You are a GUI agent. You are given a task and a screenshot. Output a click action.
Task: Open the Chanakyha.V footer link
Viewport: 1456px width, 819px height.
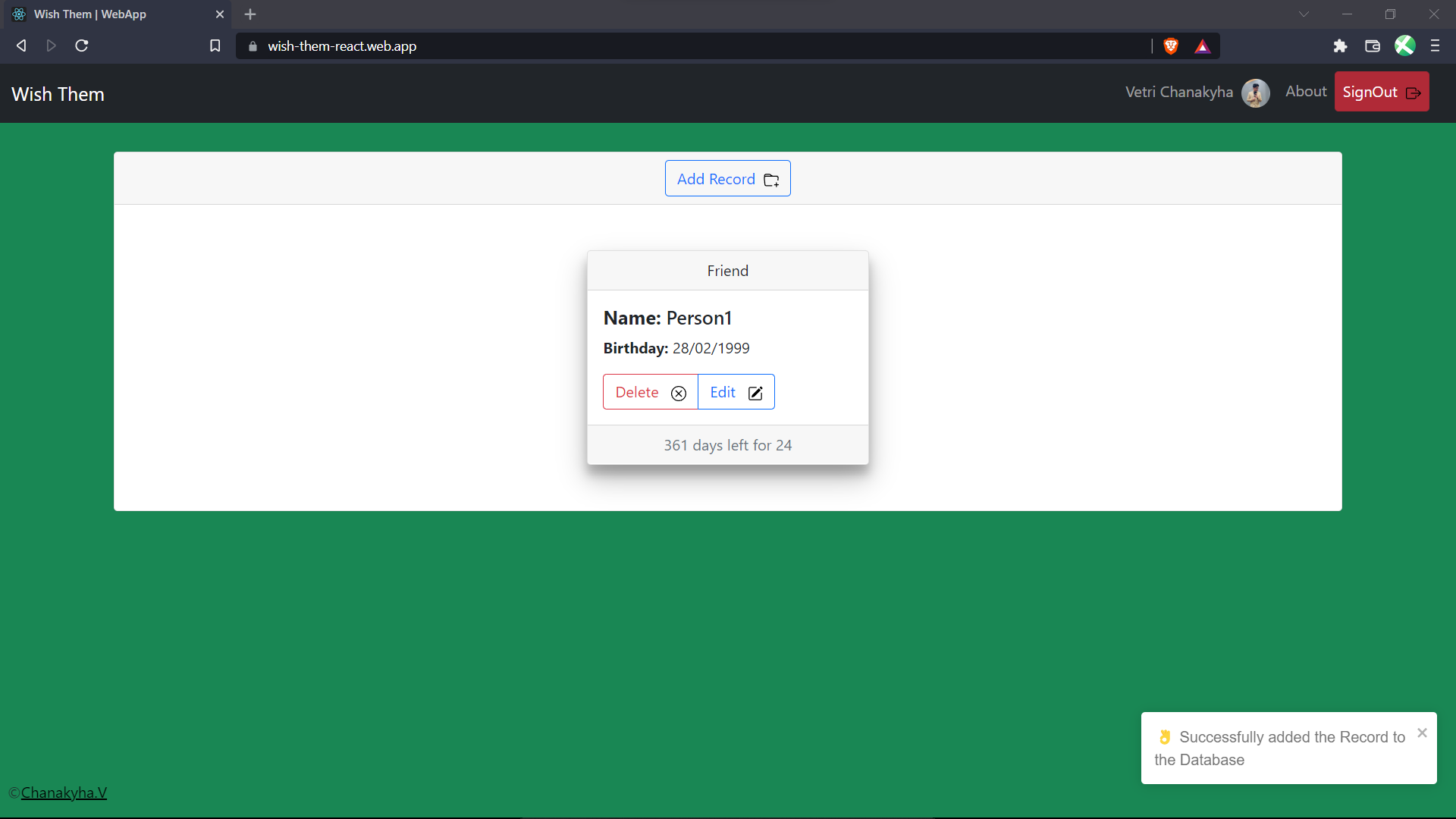click(x=64, y=792)
